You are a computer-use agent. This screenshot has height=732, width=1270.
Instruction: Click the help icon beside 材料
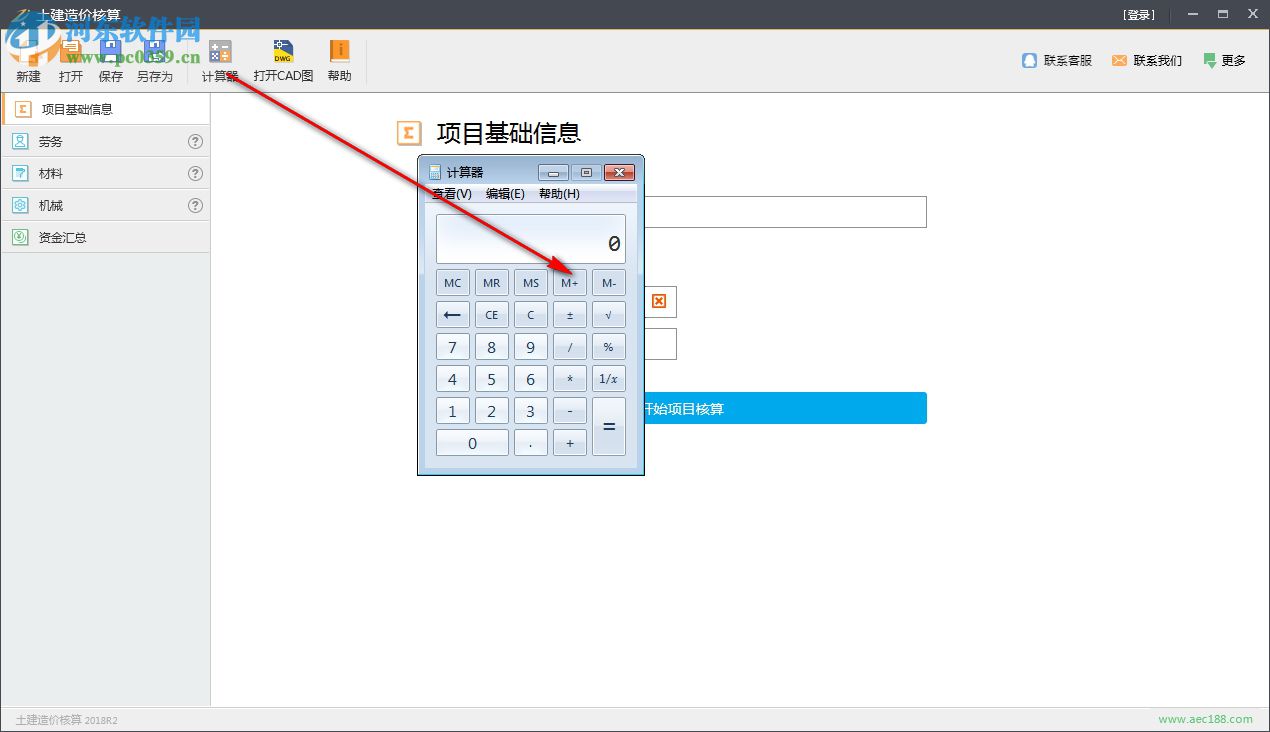click(195, 174)
